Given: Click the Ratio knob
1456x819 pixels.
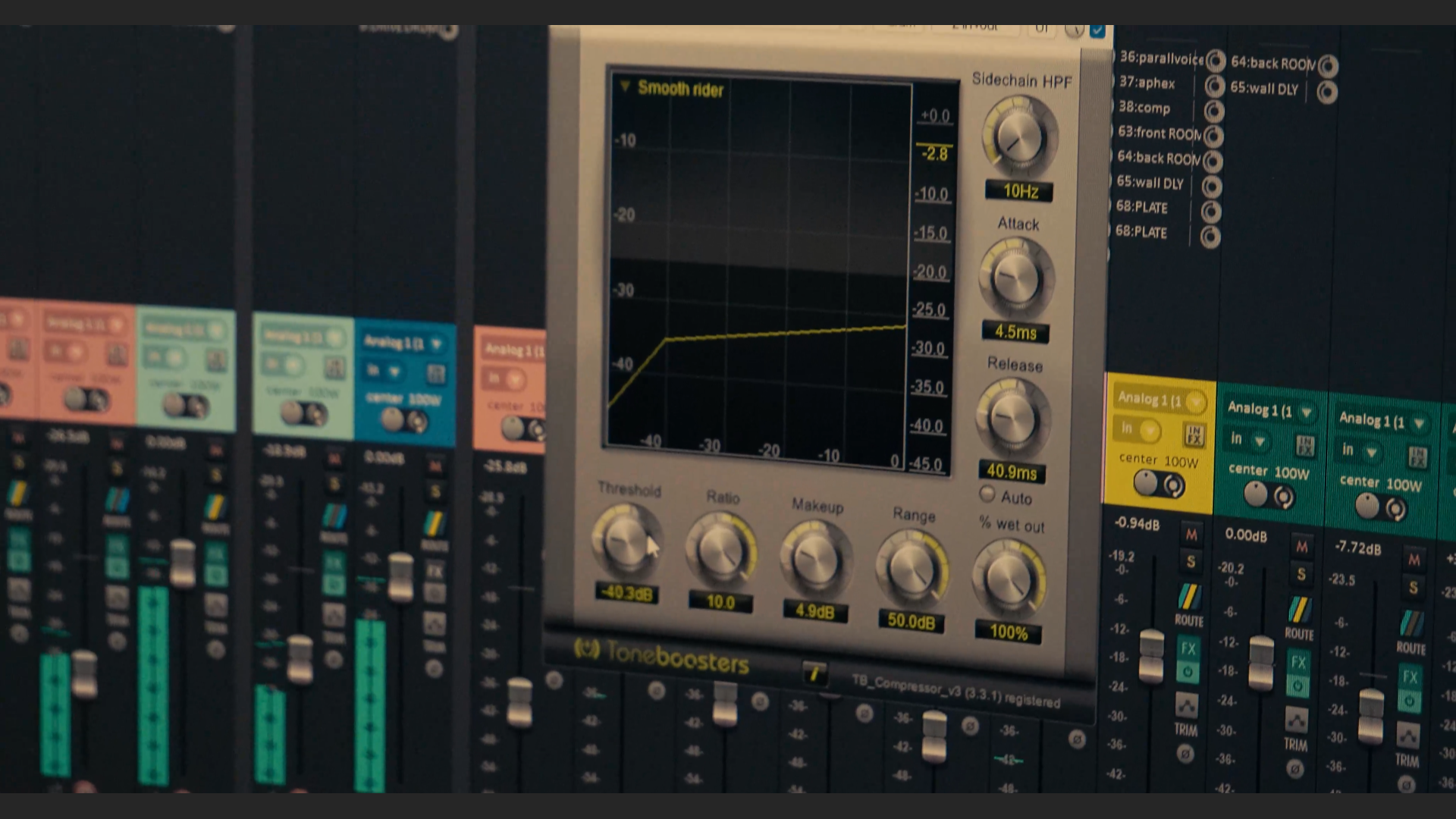Looking at the screenshot, I should (720, 551).
